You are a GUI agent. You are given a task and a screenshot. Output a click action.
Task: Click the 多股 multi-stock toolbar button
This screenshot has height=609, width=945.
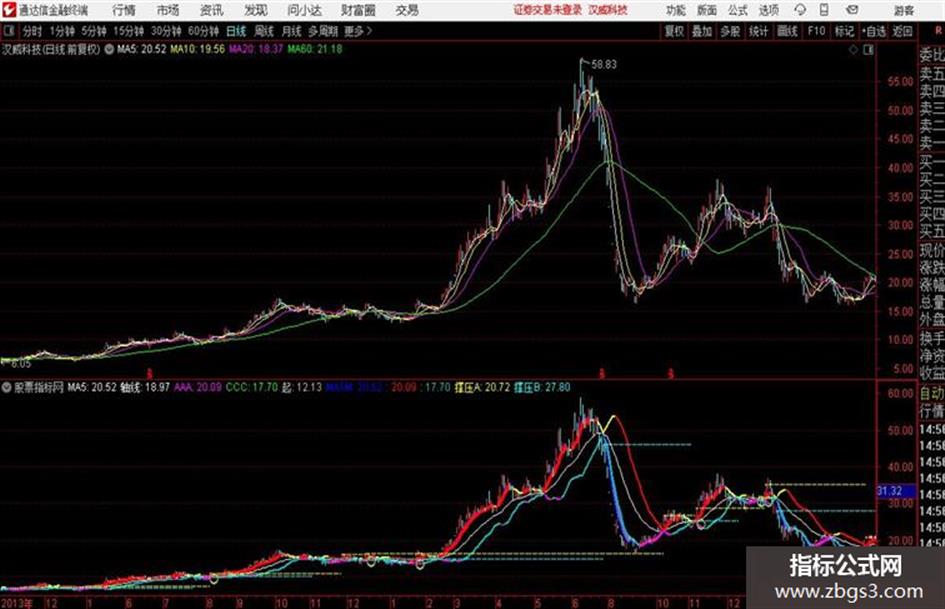tap(730, 31)
